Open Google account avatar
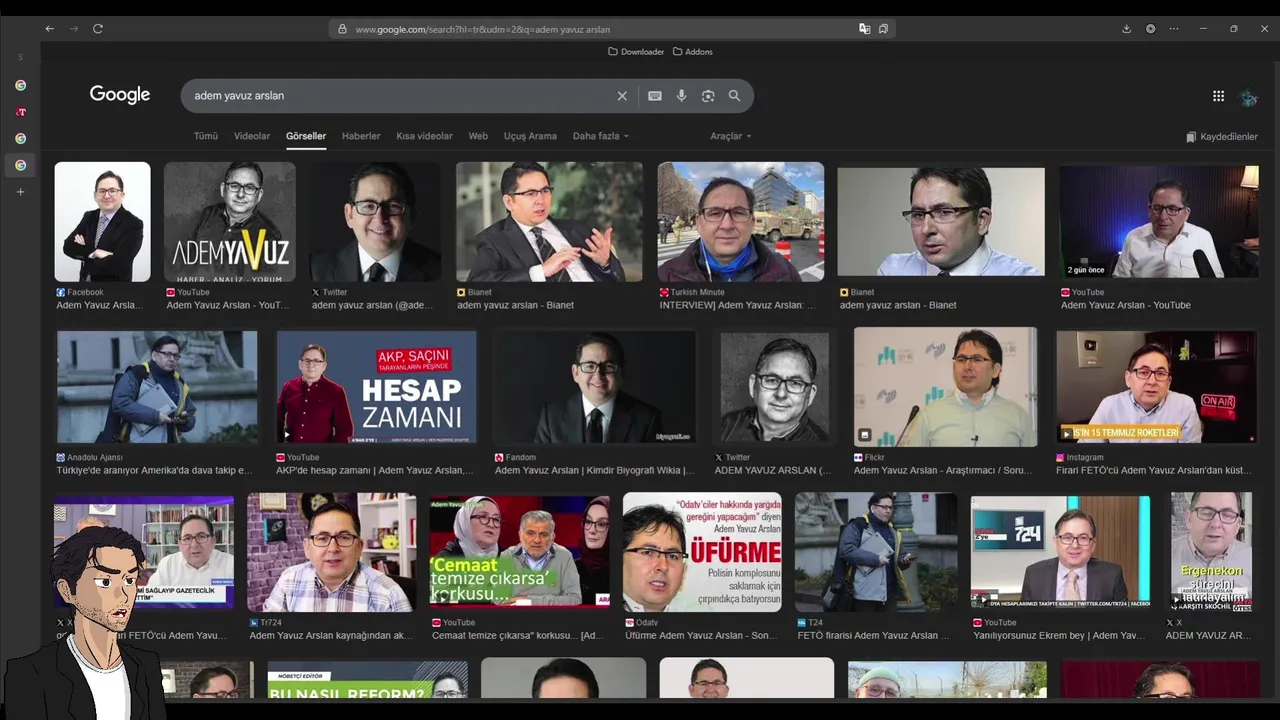Screen dimensions: 1280x720 (x=1248, y=97)
